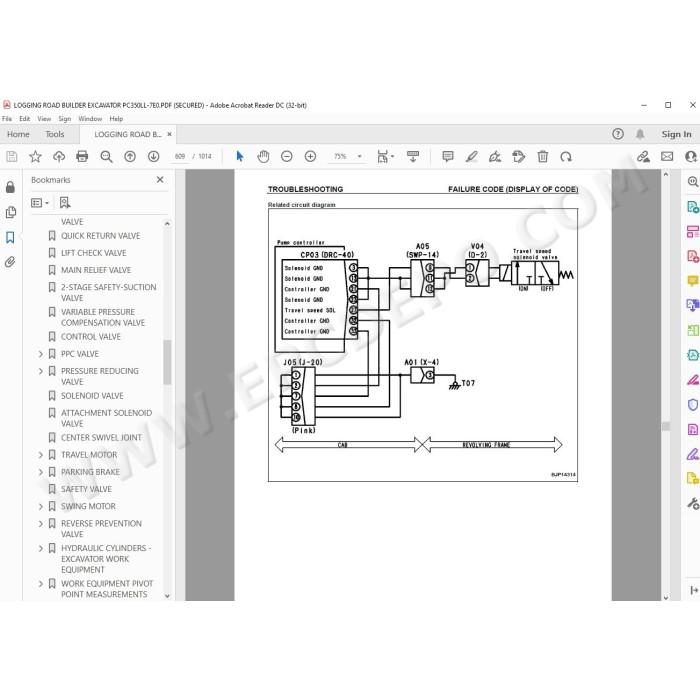Zoom in with the plus button
Image resolution: width=700 pixels, height=700 pixels.
[x=310, y=156]
